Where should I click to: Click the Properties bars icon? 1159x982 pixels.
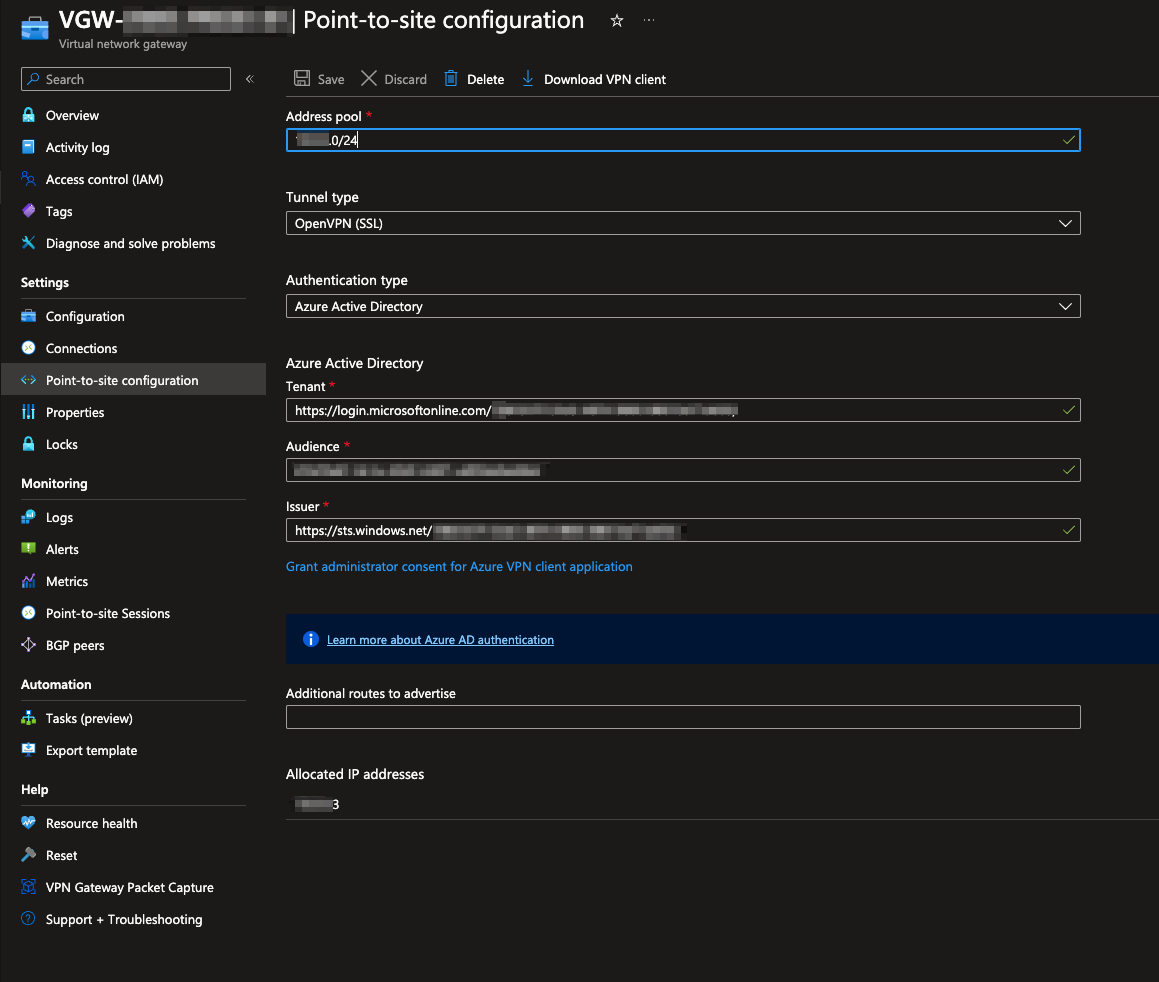pos(28,412)
